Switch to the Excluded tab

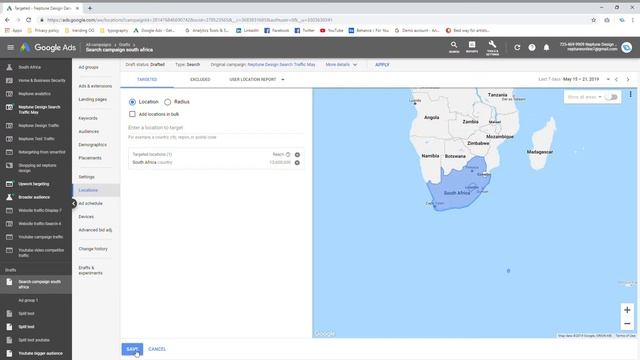tap(200, 79)
